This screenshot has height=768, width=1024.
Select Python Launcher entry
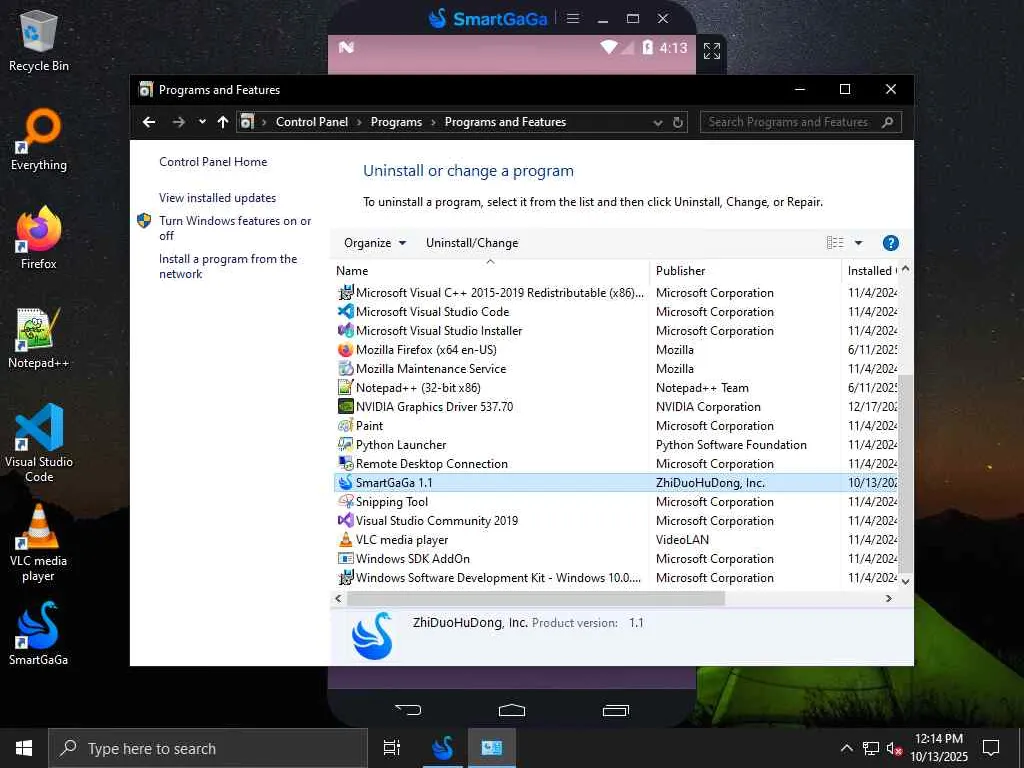point(400,445)
